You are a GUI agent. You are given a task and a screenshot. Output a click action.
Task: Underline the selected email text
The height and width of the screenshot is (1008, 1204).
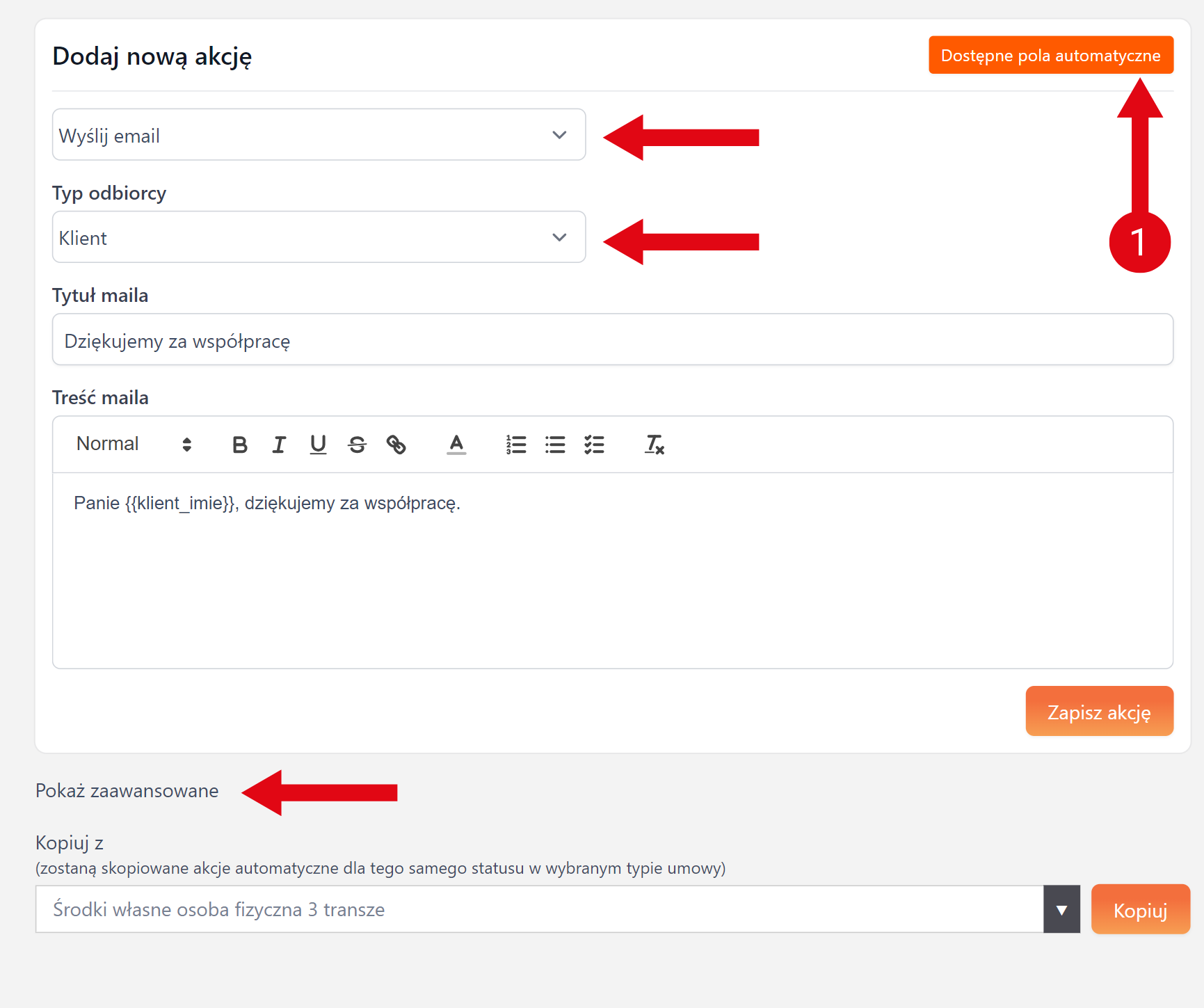coord(318,445)
